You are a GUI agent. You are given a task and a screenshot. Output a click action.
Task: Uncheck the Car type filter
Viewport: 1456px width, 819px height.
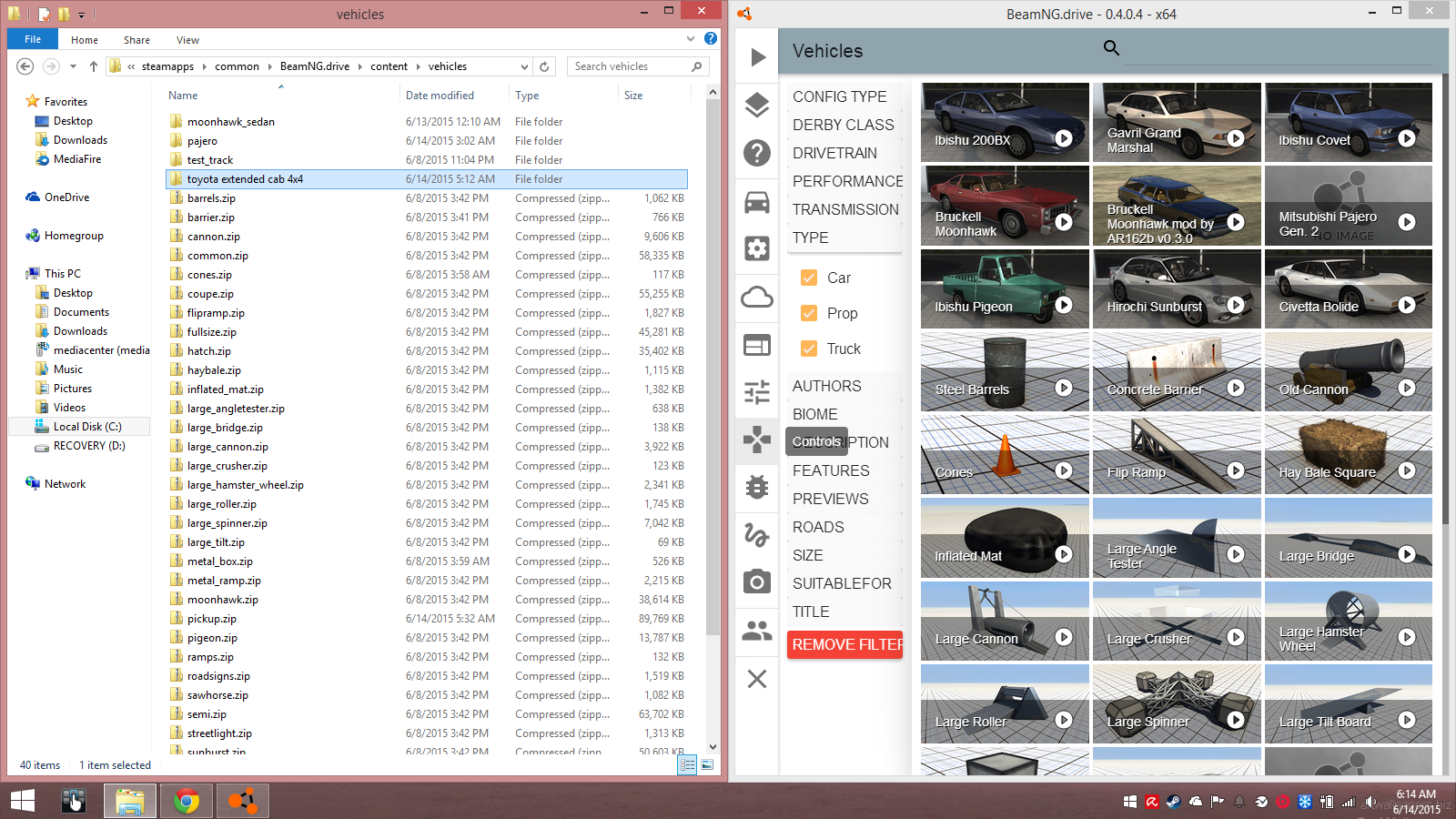click(808, 278)
